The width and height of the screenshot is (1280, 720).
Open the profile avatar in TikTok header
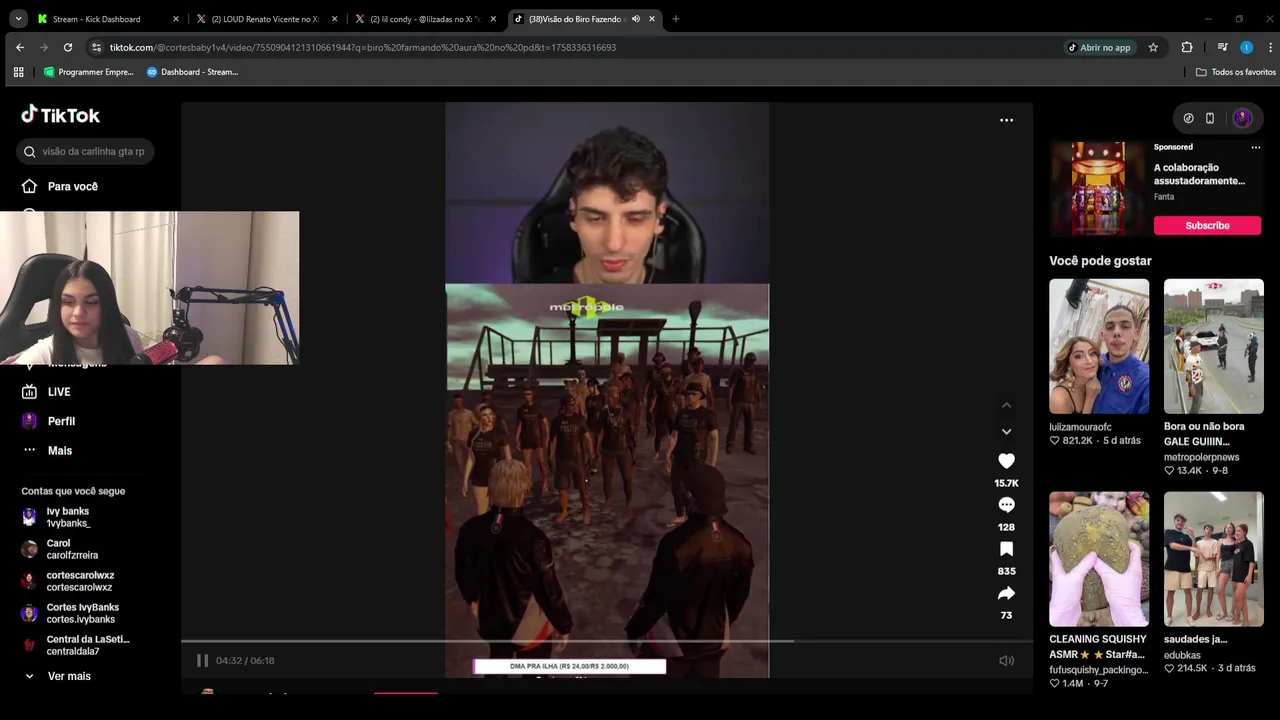pos(1242,118)
